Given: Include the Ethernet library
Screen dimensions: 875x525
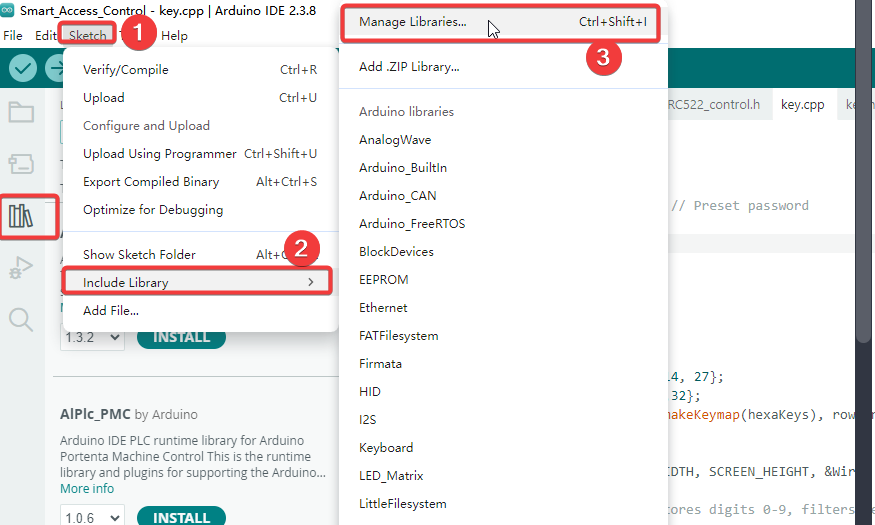Looking at the screenshot, I should [x=503, y=307].
